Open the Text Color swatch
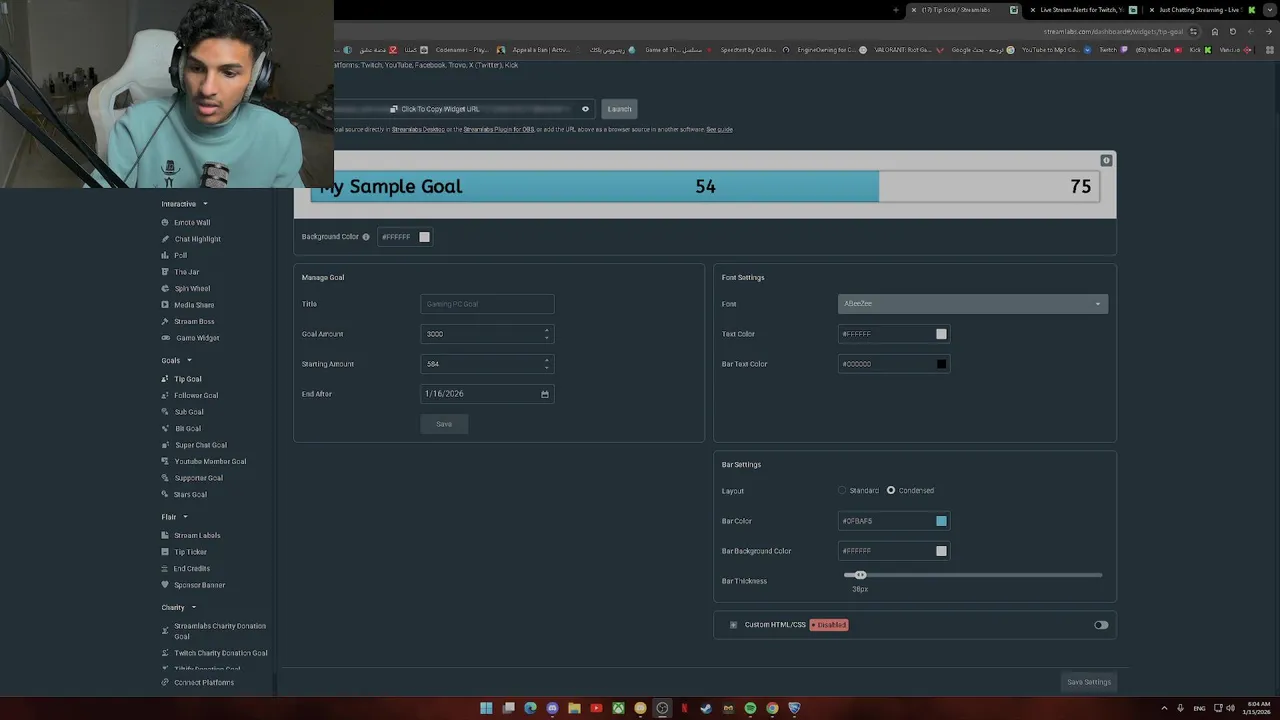Image resolution: width=1280 pixels, height=720 pixels. point(941,334)
